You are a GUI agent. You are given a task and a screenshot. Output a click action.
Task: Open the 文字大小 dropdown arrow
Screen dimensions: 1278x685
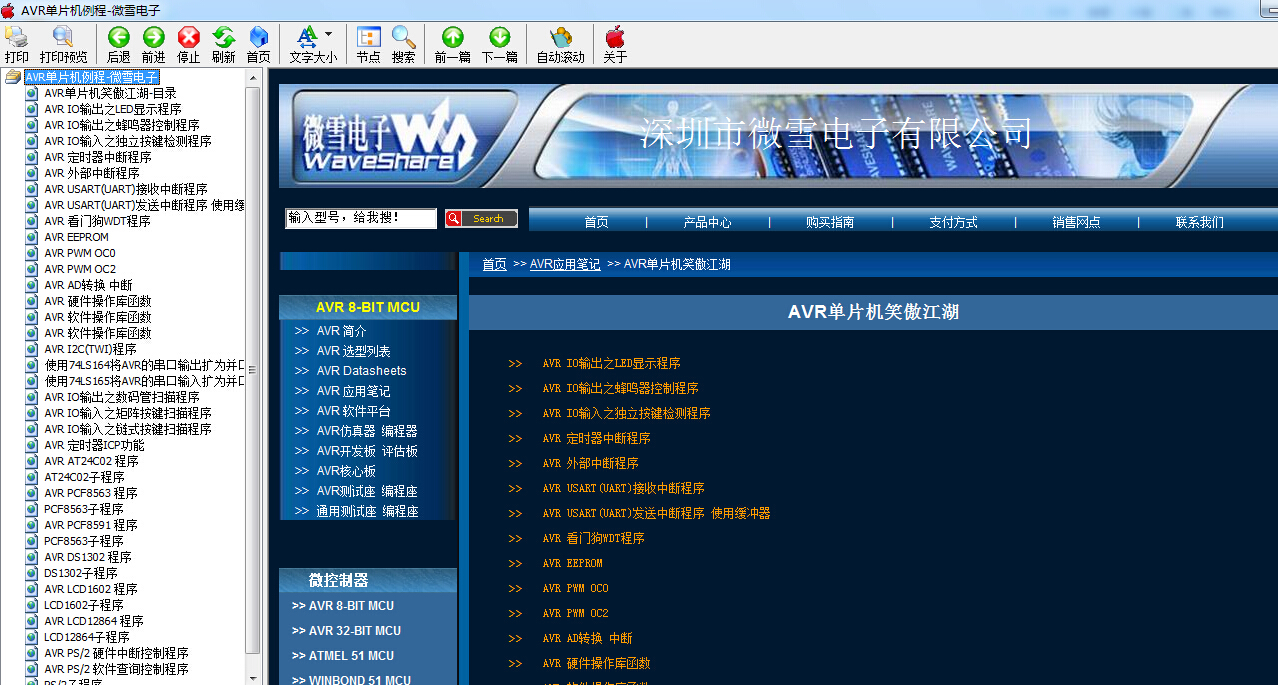tap(328, 35)
